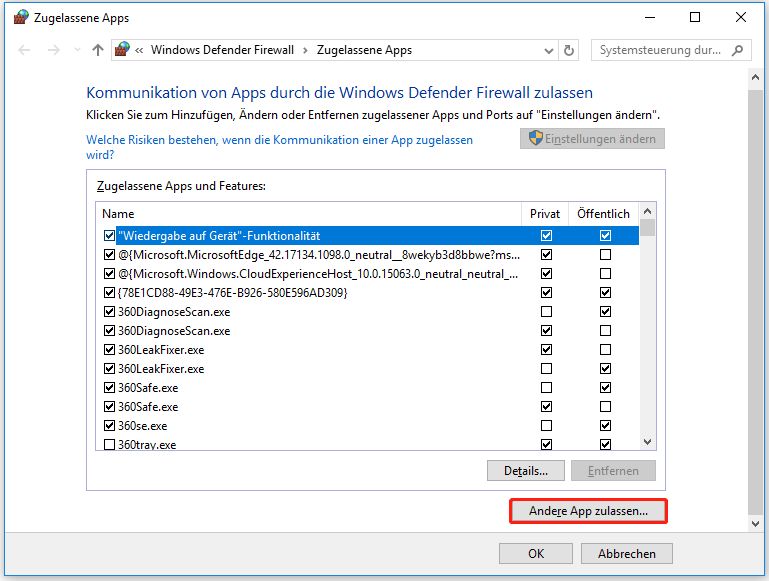Minimize the Zugelassene Apps window

pos(650,17)
